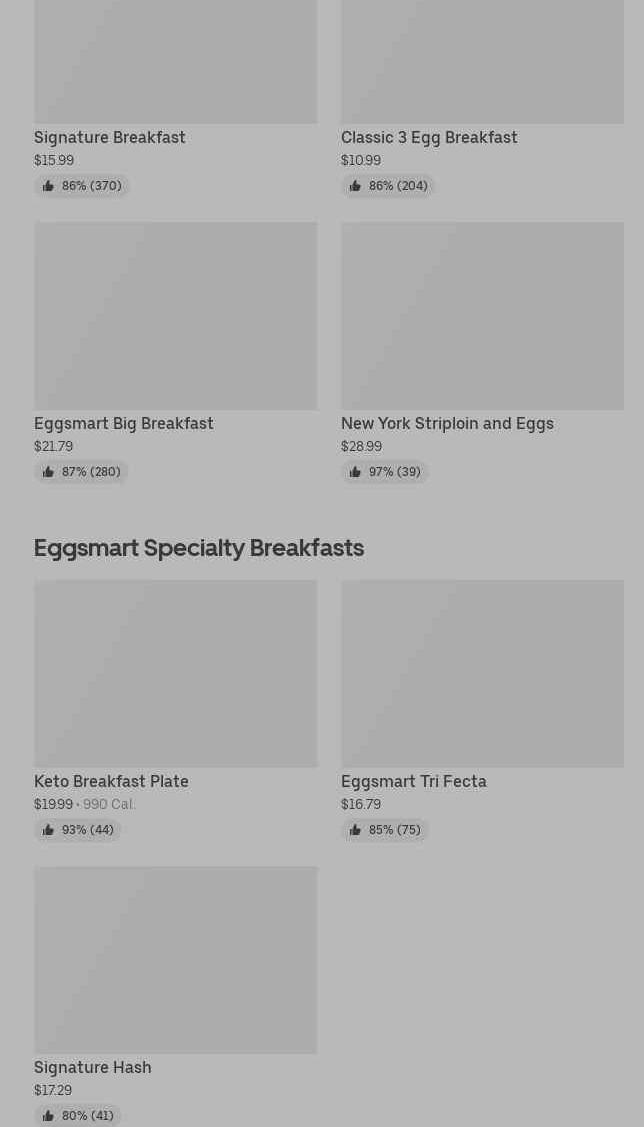Select the Eggsmart Big Breakfast image

click(x=175, y=316)
